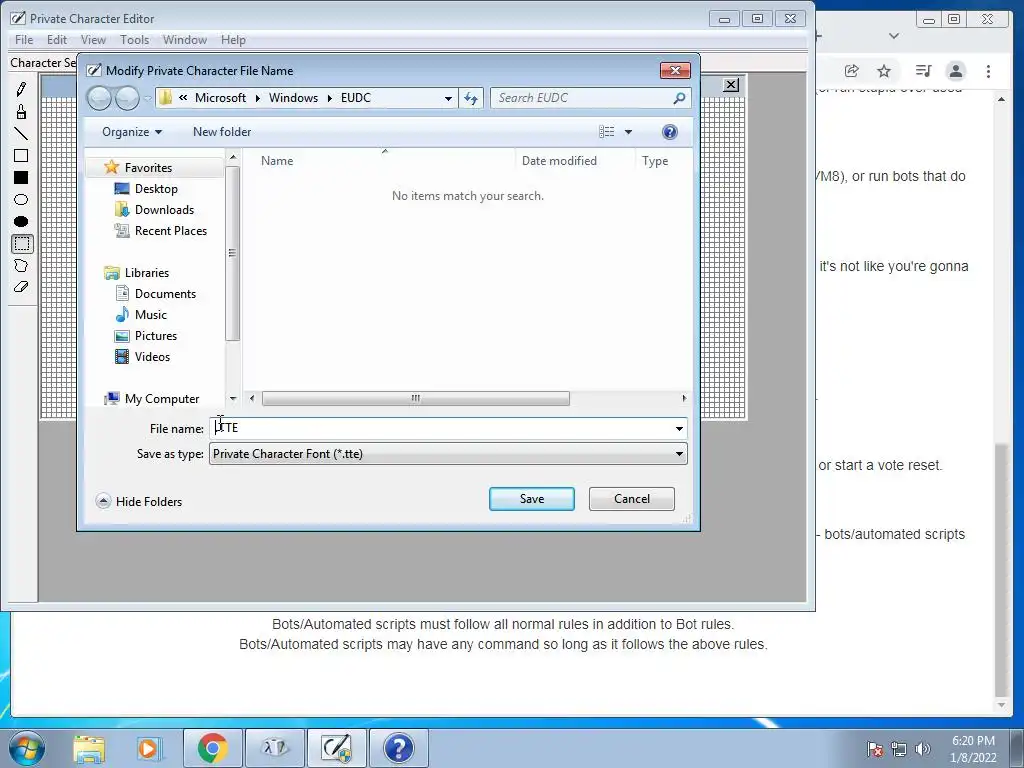The height and width of the screenshot is (768, 1024).
Task: Click the Help taskbar button
Action: (x=399, y=748)
